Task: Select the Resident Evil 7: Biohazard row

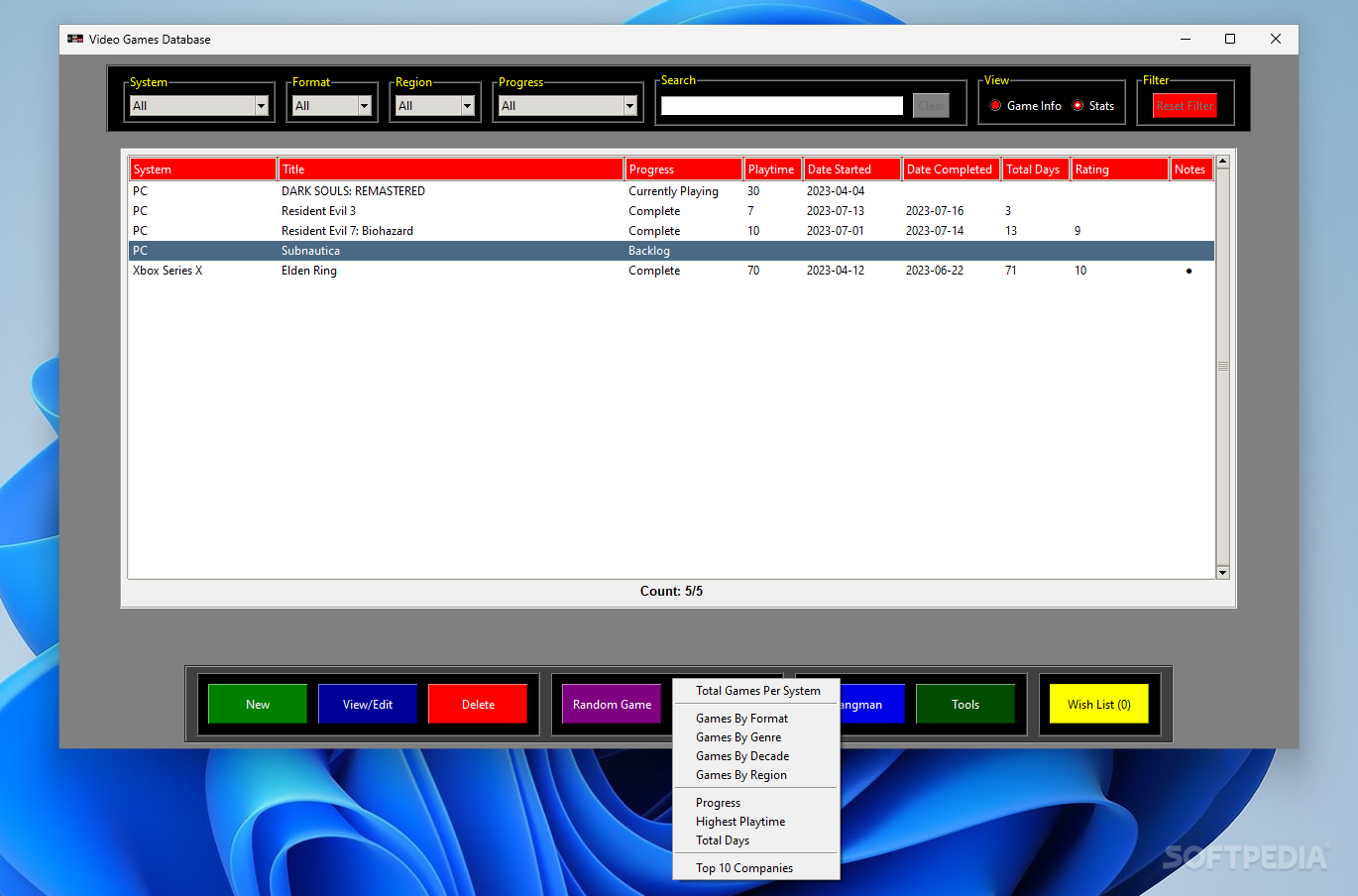Action: tap(671, 231)
